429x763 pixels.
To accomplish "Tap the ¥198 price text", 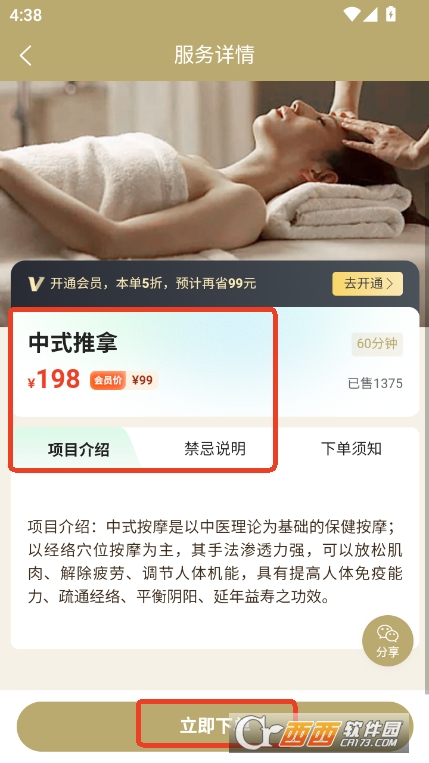I will [54, 379].
